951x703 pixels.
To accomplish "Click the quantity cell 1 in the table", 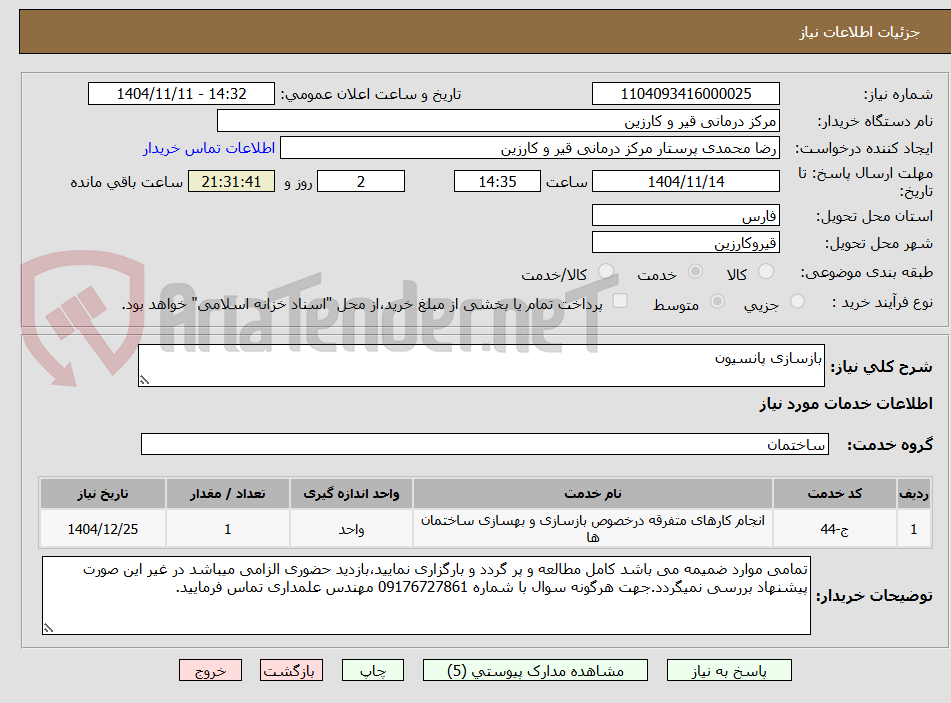I will tap(227, 529).
